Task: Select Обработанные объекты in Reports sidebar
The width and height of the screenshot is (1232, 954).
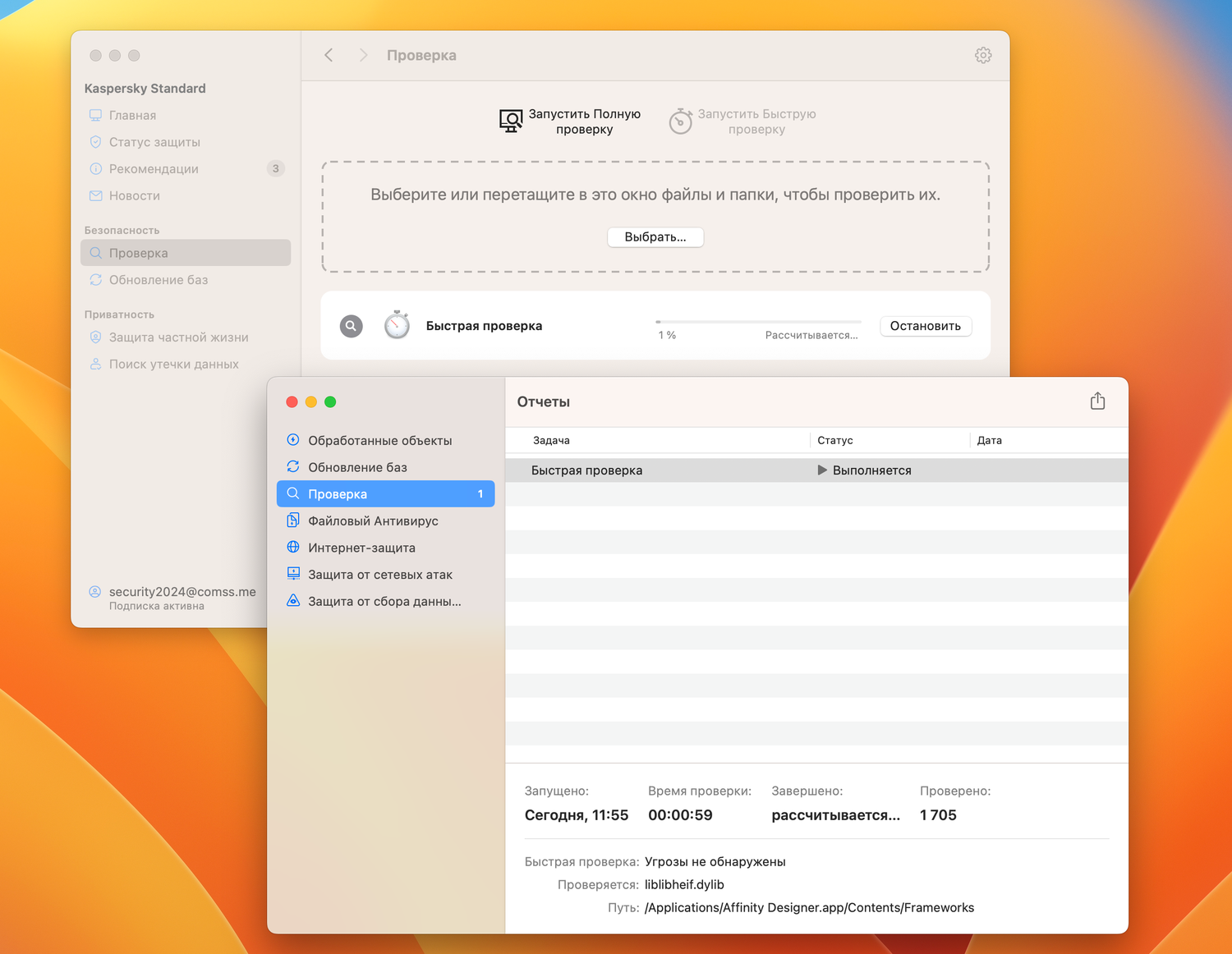Action: (x=386, y=440)
